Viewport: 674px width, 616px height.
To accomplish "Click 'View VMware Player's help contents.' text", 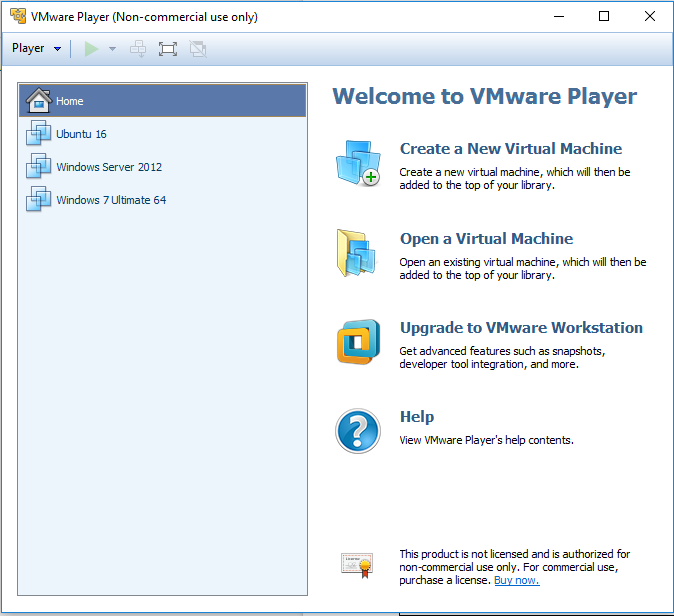I will 486,440.
